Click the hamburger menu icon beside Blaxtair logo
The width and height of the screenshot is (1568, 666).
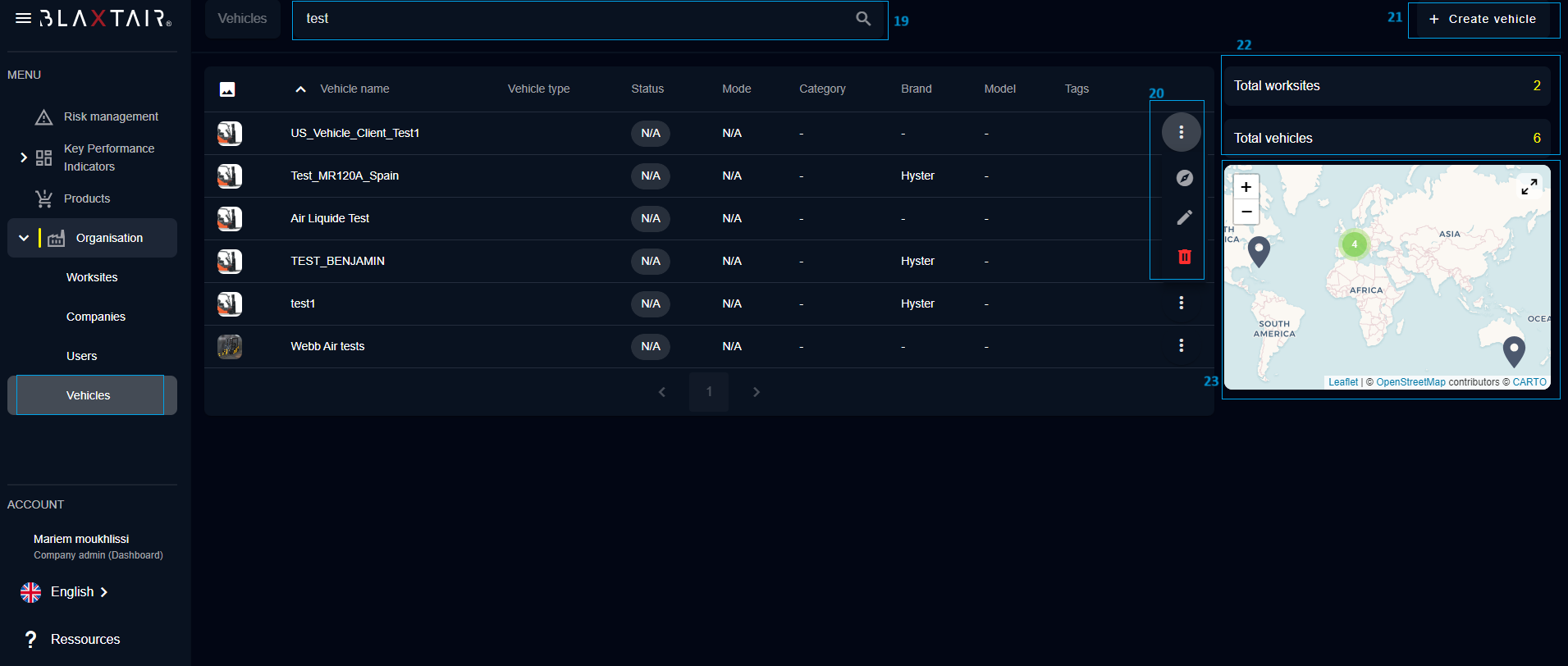pos(23,18)
